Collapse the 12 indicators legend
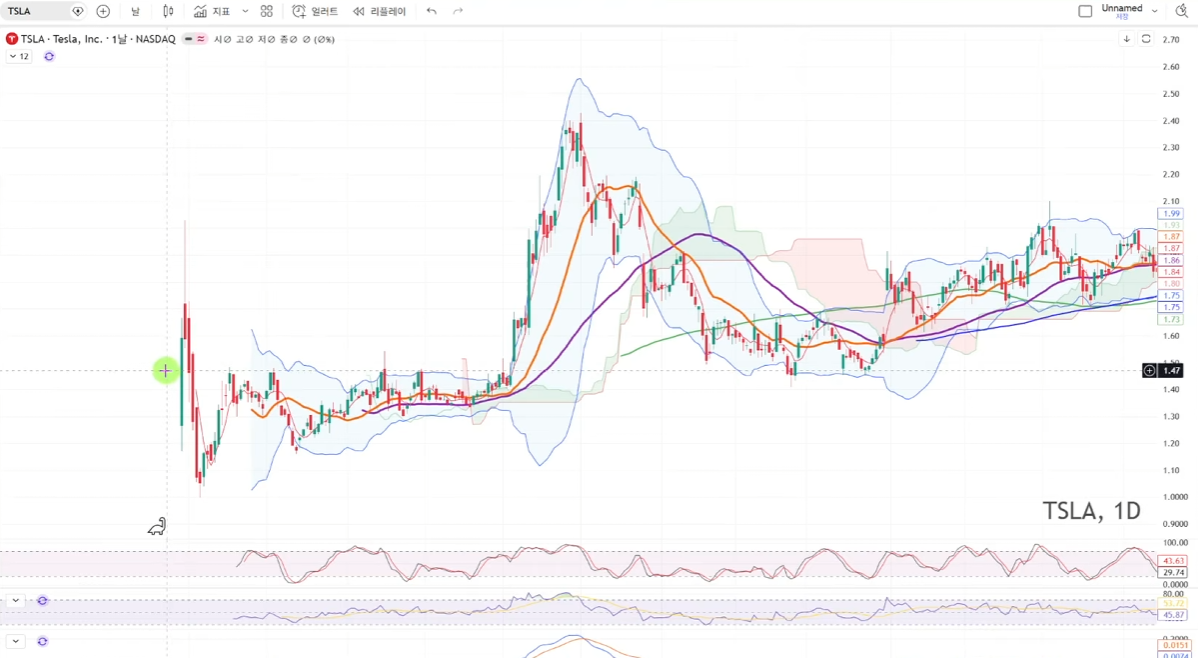 (x=19, y=57)
